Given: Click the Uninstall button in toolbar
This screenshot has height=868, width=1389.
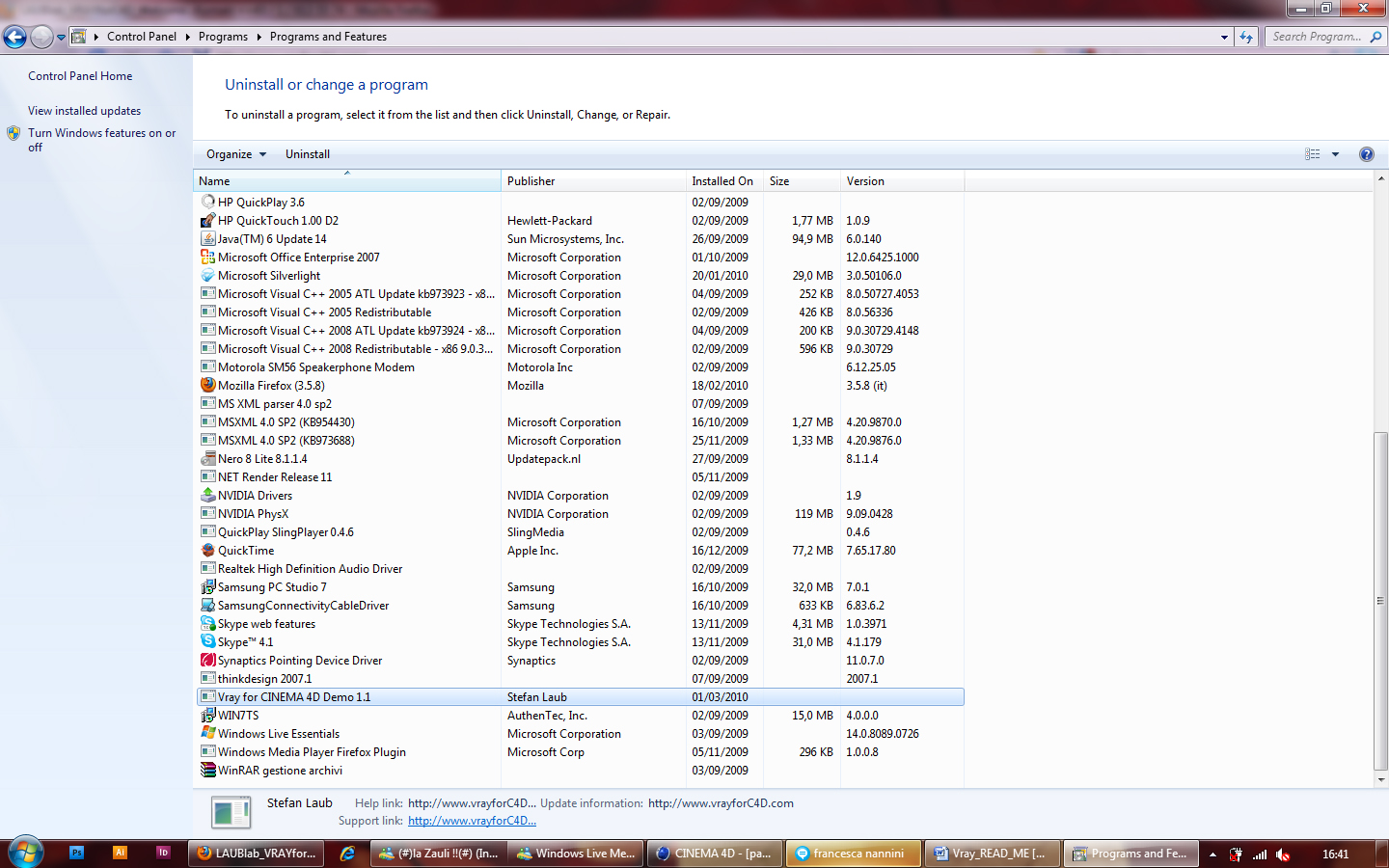Looking at the screenshot, I should (x=308, y=154).
